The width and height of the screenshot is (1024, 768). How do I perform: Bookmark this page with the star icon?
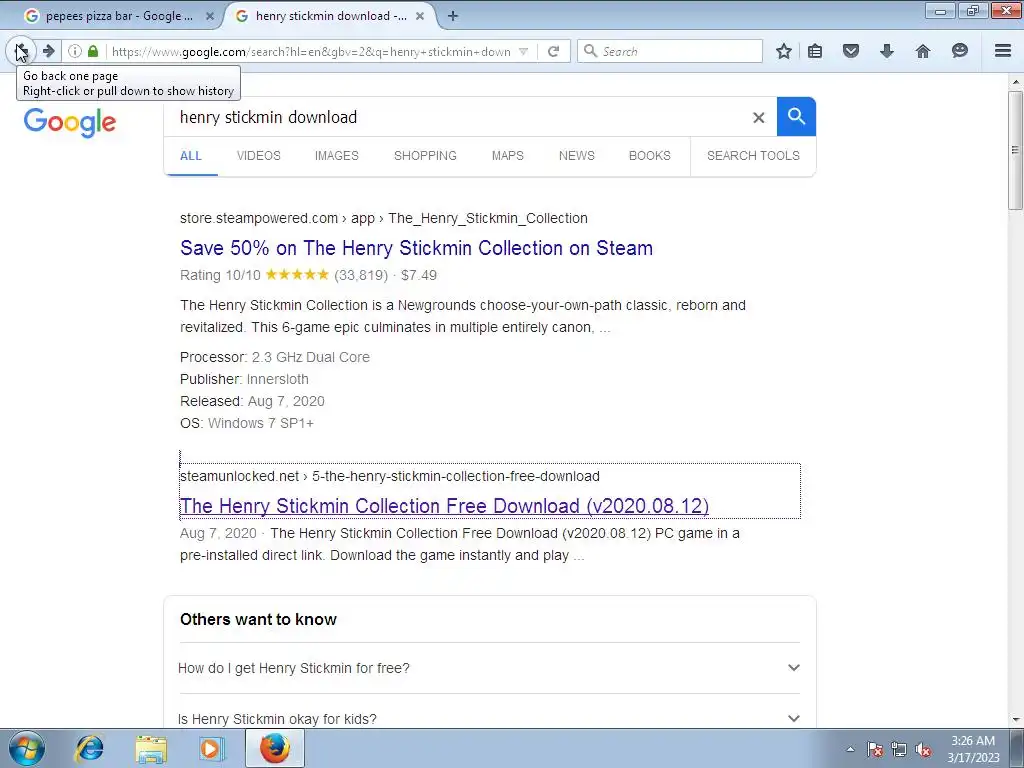point(784,51)
